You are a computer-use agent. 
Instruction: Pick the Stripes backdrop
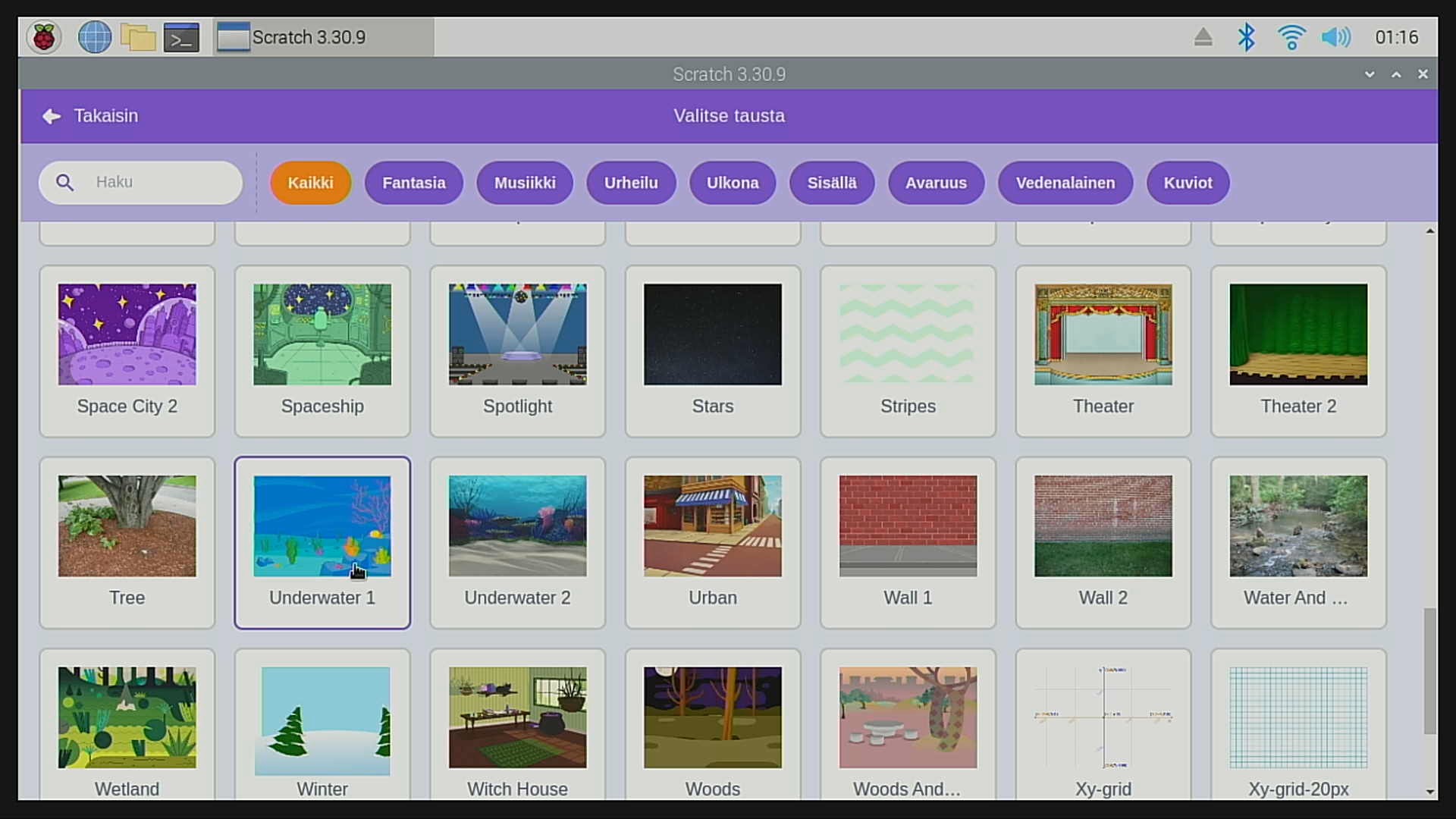tap(908, 351)
